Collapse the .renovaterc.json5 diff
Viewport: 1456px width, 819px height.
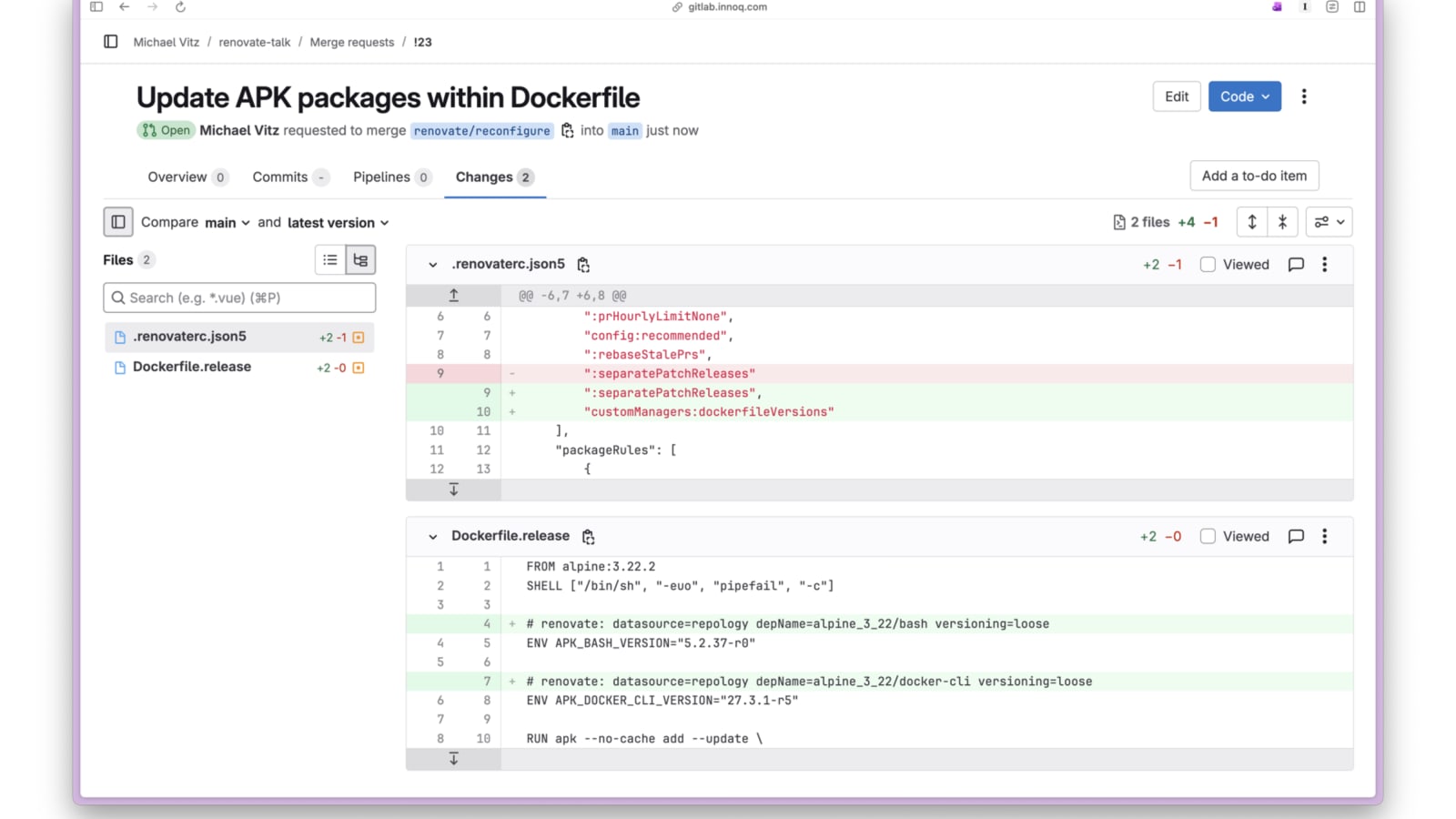coord(433,265)
